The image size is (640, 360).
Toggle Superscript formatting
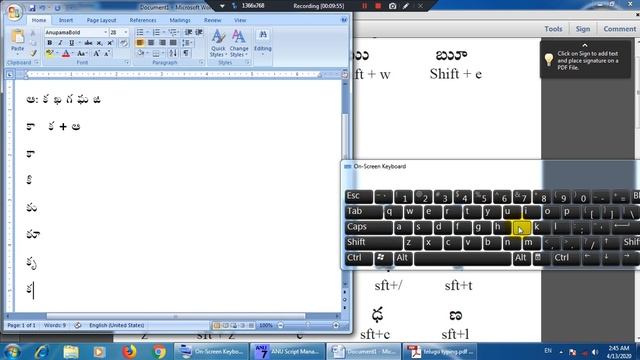pos(110,43)
